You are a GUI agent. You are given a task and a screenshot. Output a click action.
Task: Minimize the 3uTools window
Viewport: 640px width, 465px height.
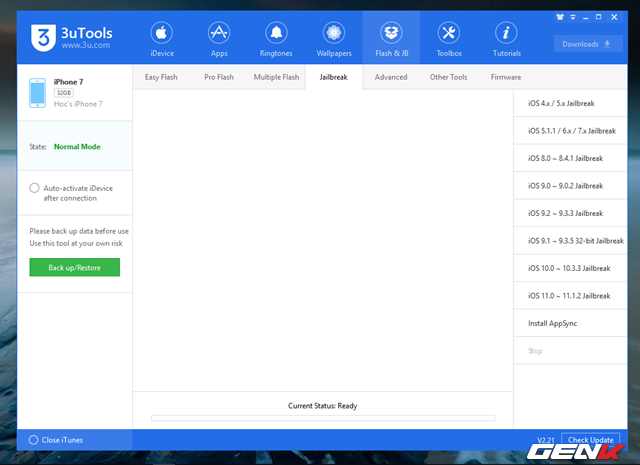[586, 17]
